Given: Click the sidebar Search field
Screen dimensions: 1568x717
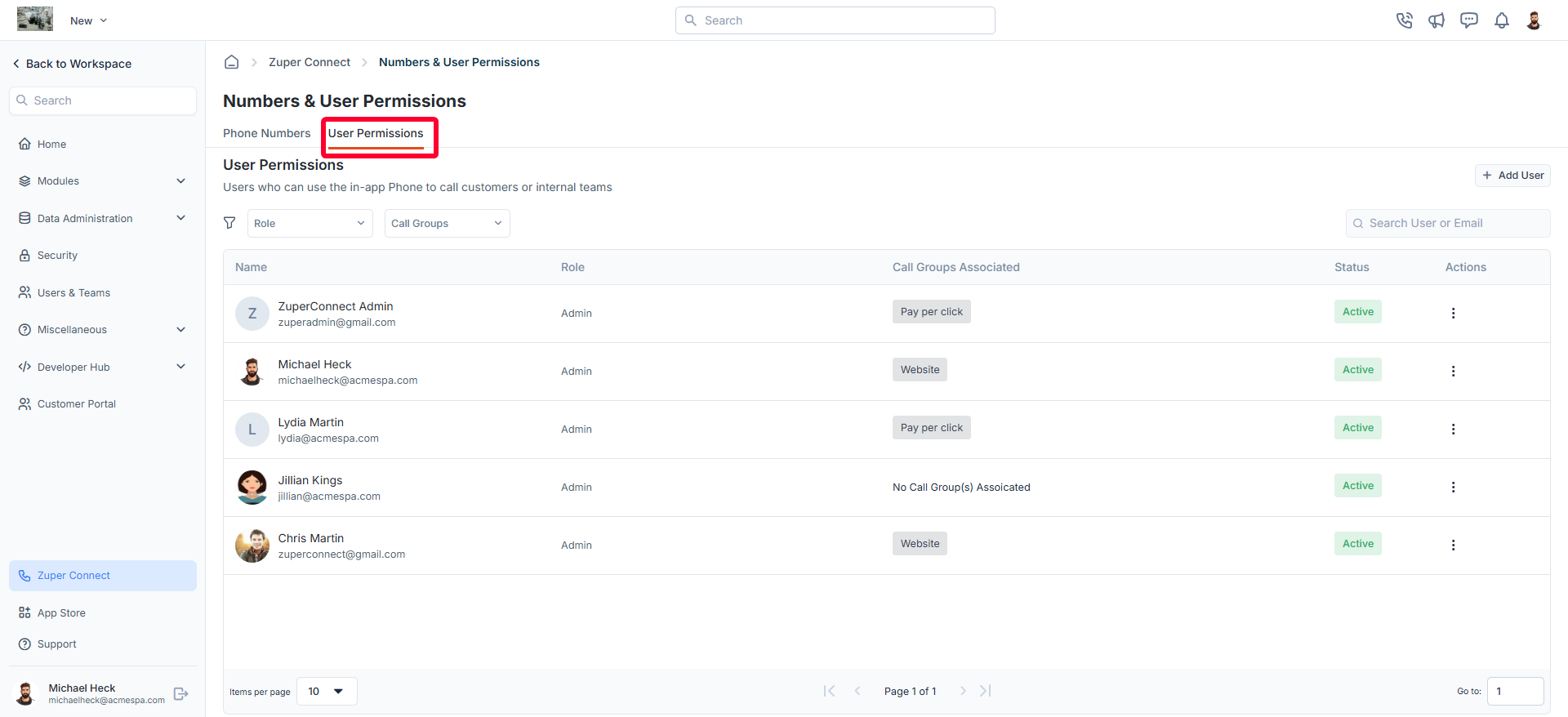Looking at the screenshot, I should [103, 100].
